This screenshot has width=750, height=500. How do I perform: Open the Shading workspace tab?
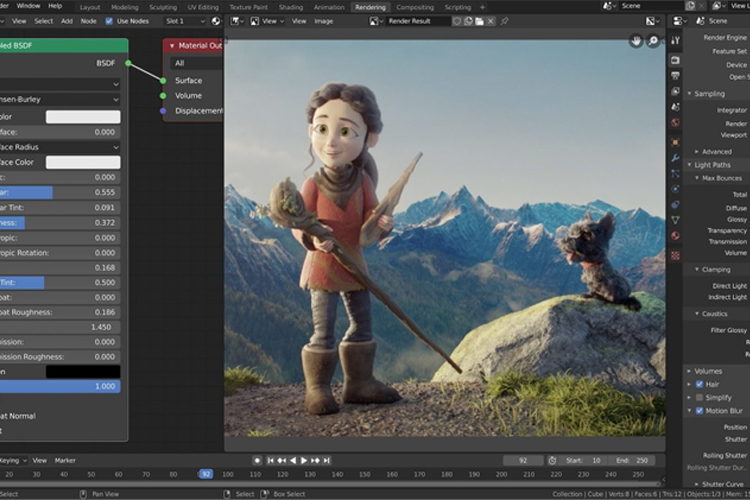(290, 7)
